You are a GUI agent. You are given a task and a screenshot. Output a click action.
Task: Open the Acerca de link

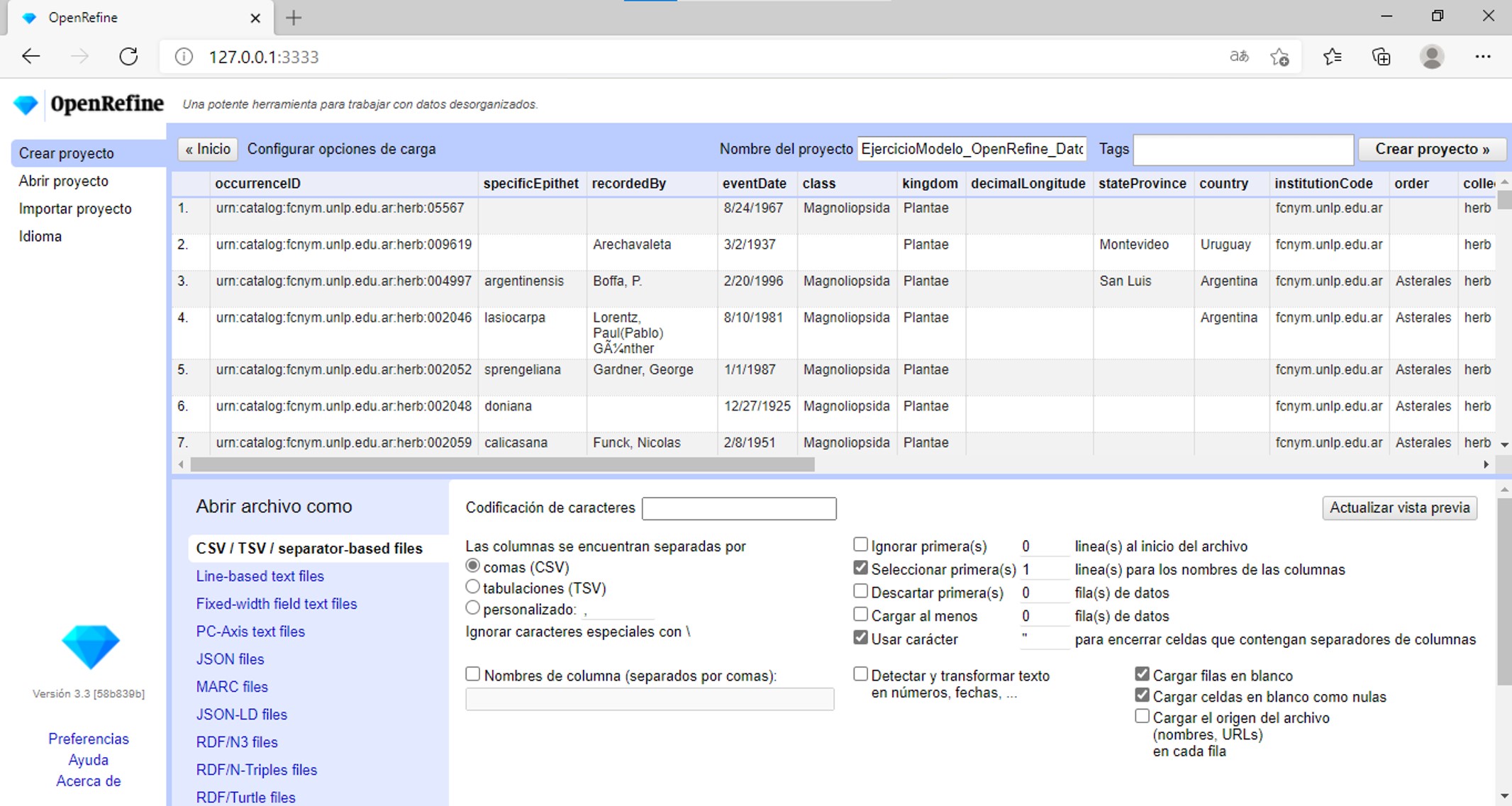89,781
